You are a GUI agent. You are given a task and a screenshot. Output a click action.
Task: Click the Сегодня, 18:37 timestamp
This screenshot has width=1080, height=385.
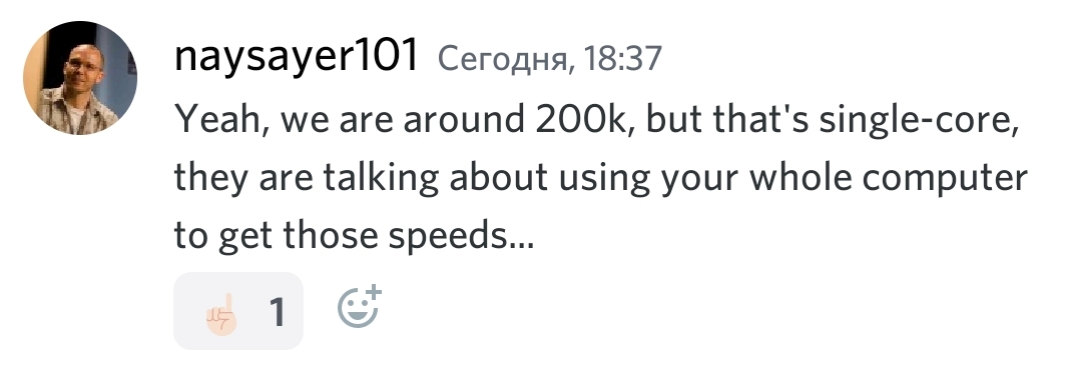click(x=549, y=59)
